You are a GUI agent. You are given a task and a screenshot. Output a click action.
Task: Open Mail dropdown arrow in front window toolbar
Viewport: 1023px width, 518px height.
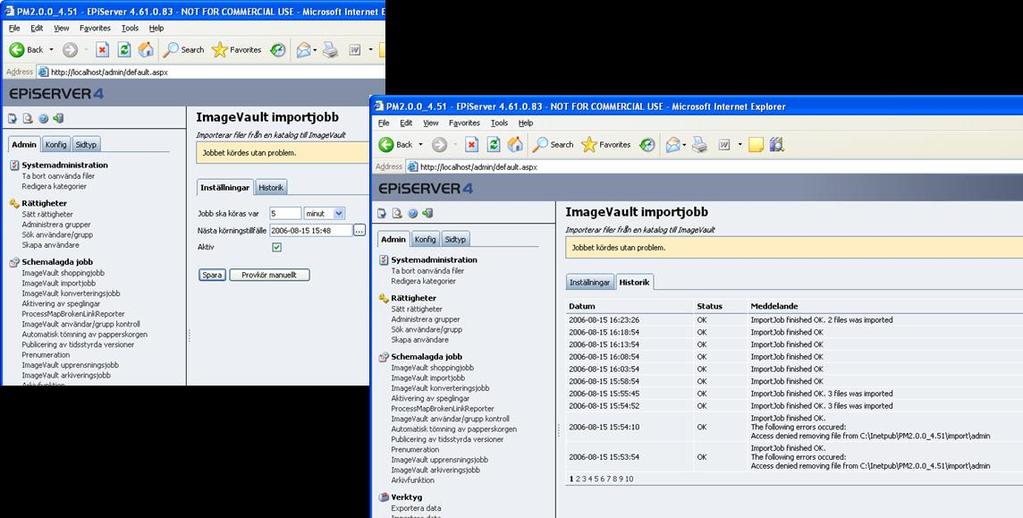tap(684, 144)
